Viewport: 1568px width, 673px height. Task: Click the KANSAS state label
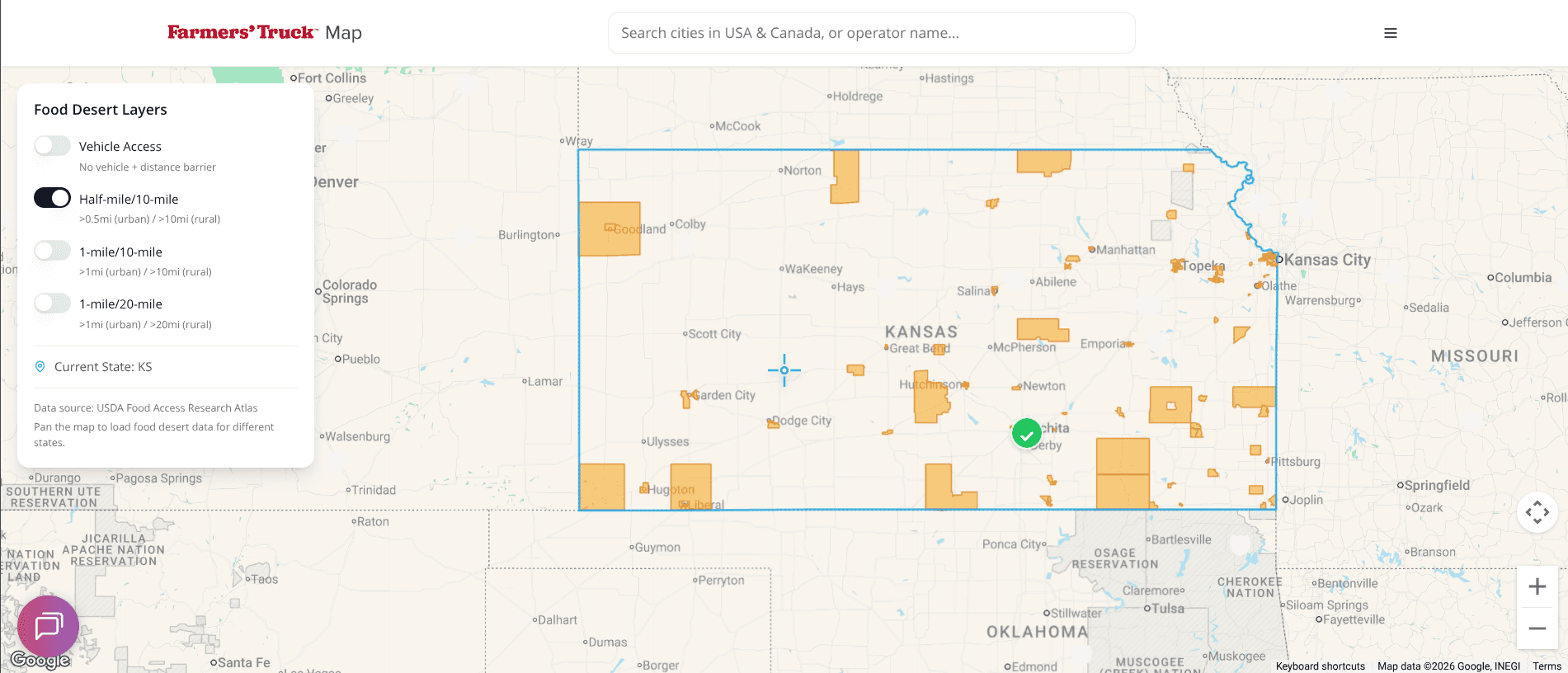921,332
